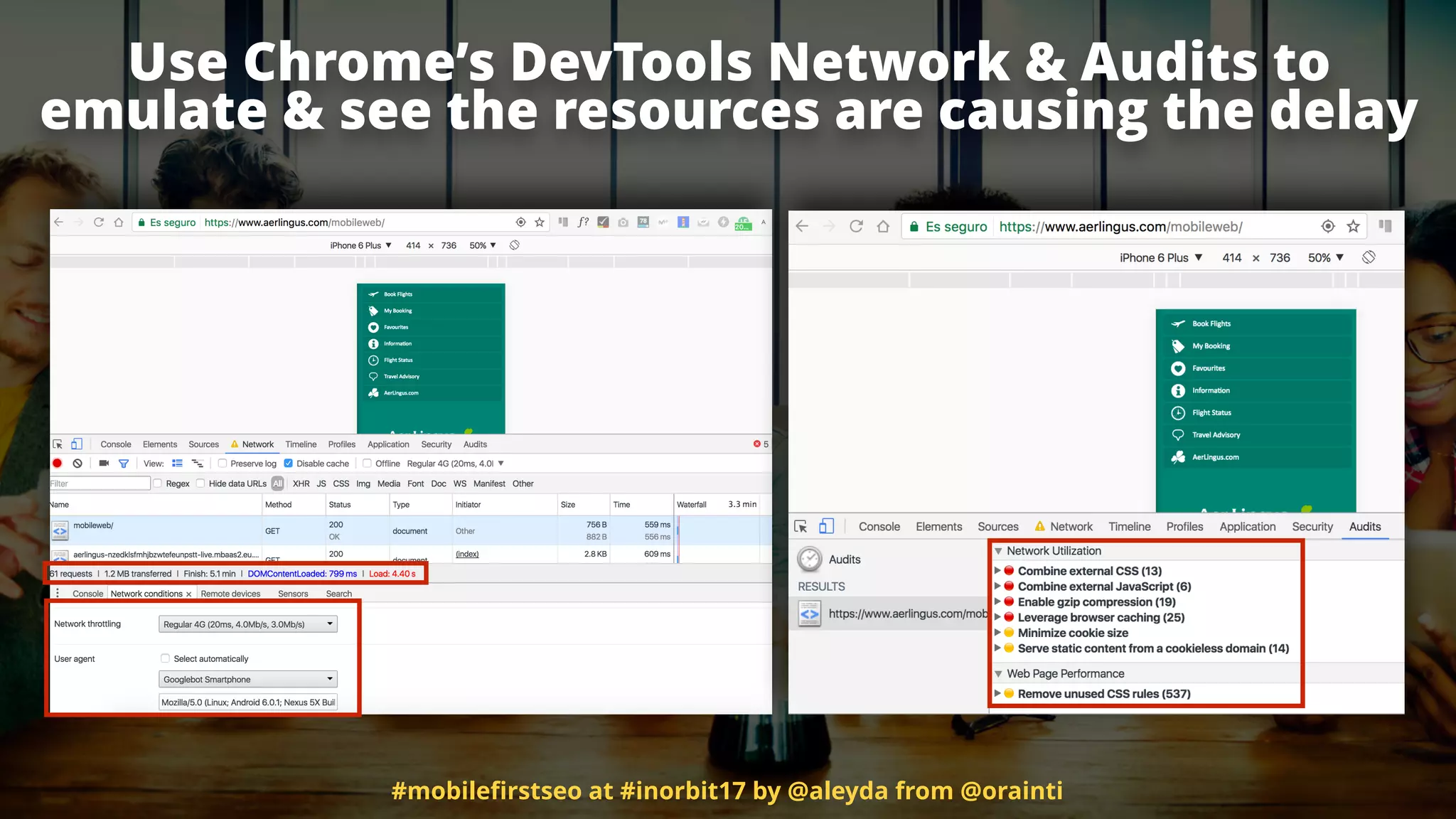Reload the page in right browser window
Image resolution: width=1456 pixels, height=819 pixels.
[x=857, y=226]
